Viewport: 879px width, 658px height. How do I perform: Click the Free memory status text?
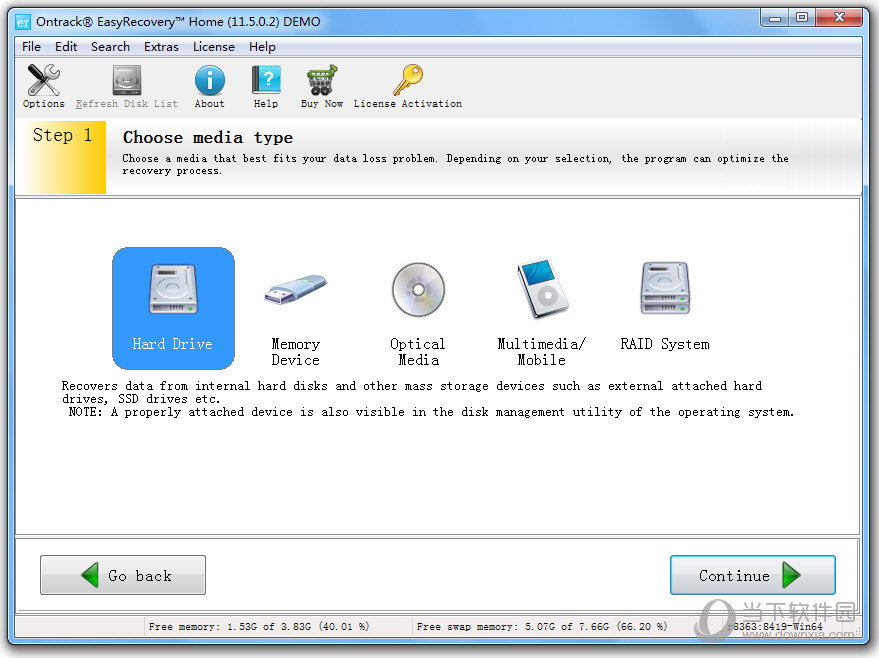(259, 627)
